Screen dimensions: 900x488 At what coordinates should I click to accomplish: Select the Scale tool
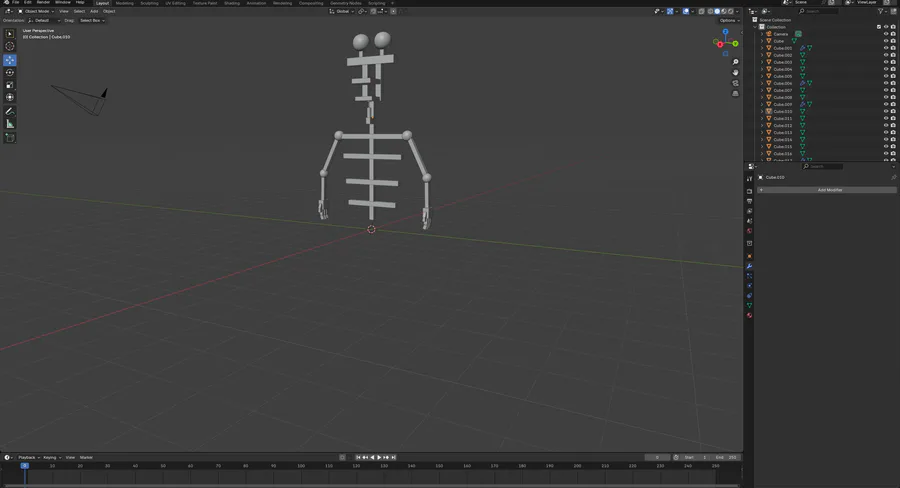10,85
